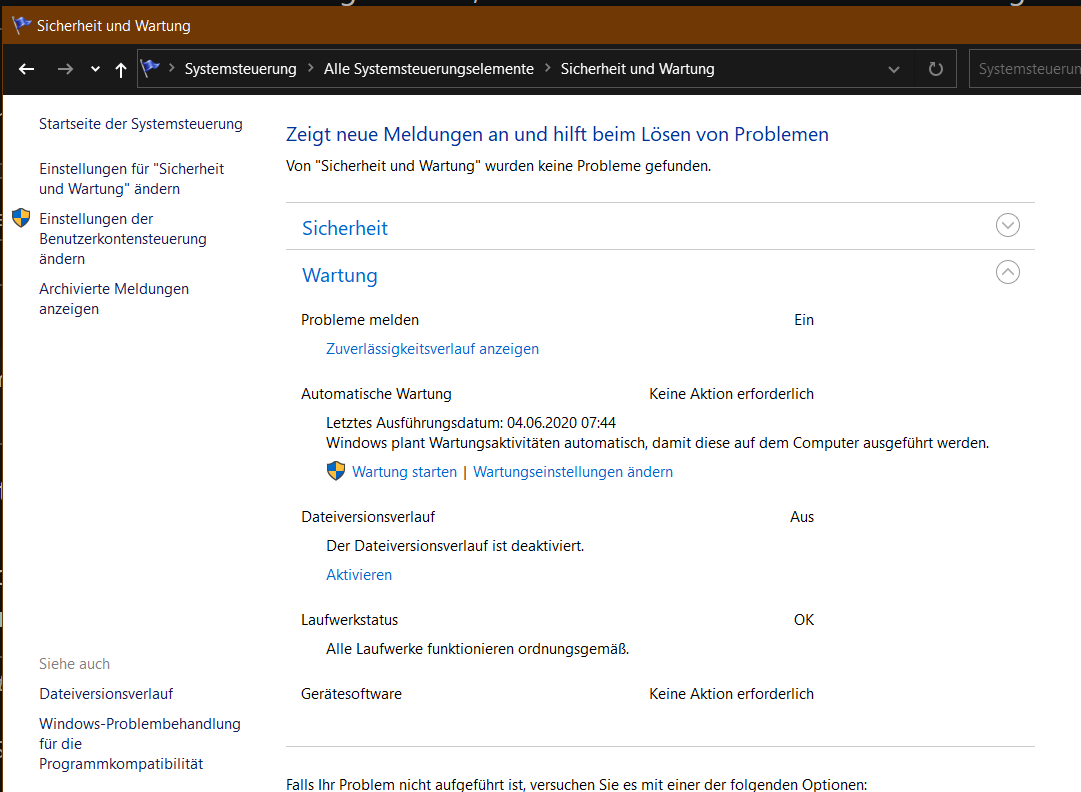This screenshot has width=1081, height=792.
Task: Open Archivierte Meldungen anzeigen
Action: click(x=114, y=298)
